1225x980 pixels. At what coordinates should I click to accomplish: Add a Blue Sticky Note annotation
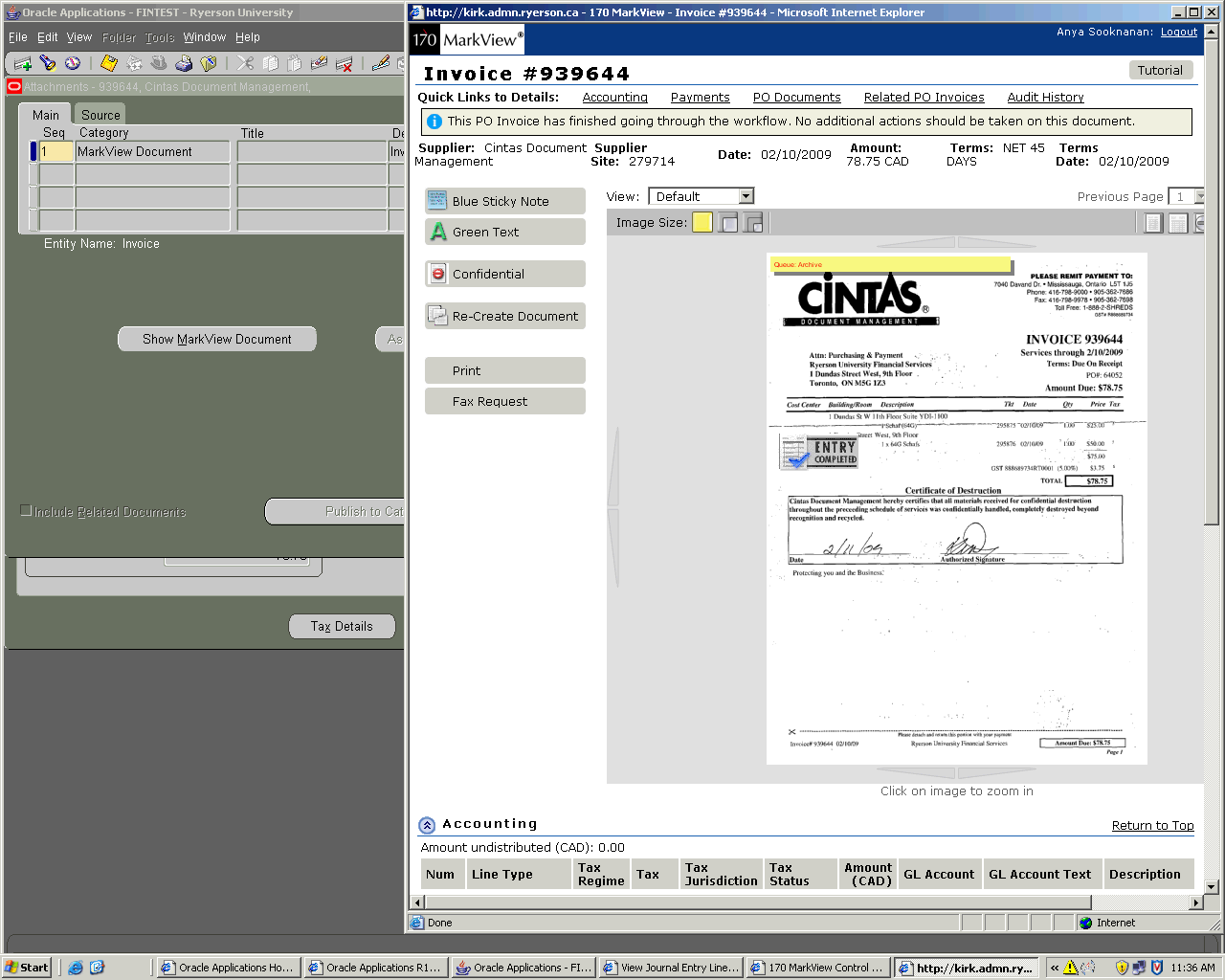click(504, 201)
